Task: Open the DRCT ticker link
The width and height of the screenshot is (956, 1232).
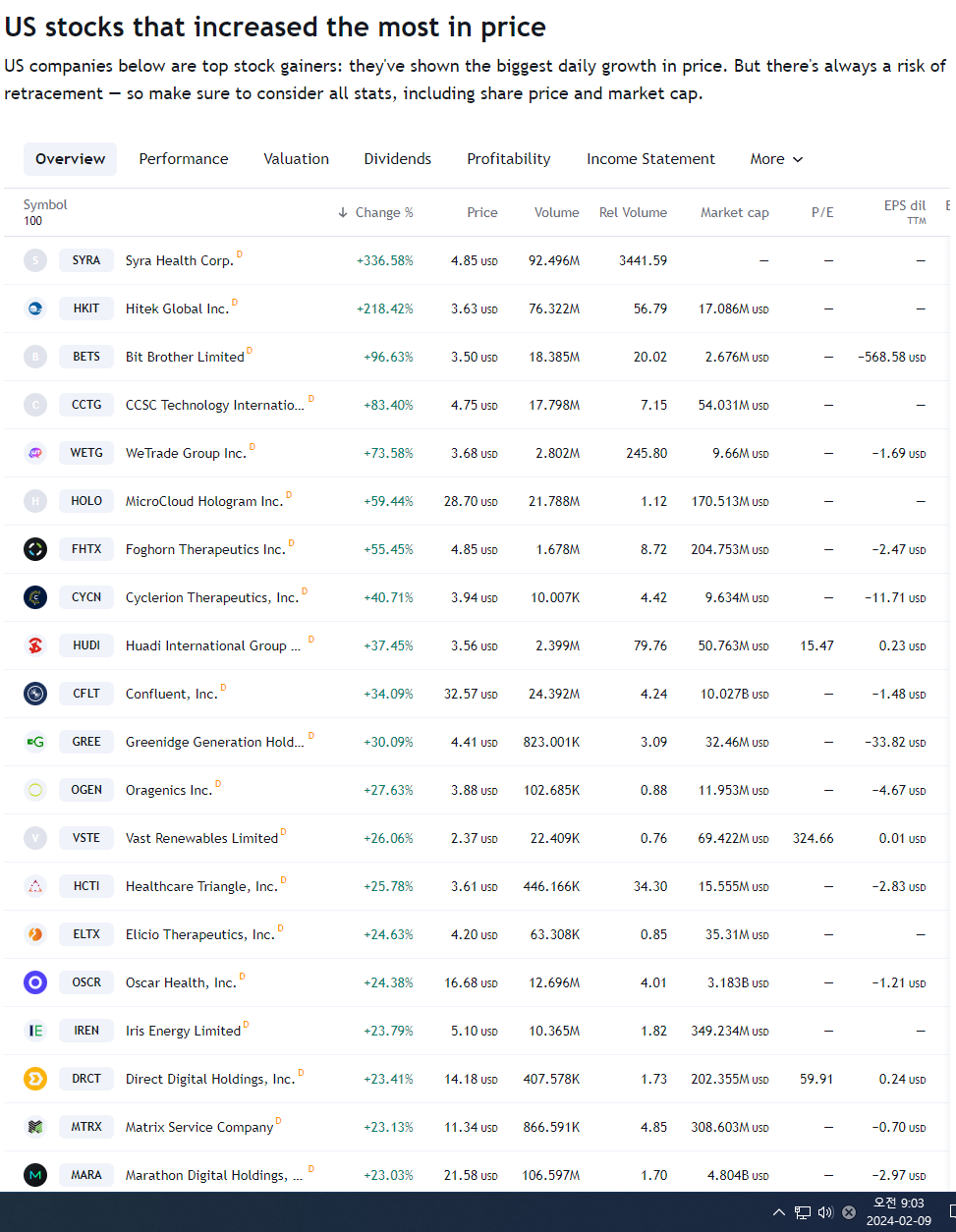Action: pyautogui.click(x=86, y=1079)
